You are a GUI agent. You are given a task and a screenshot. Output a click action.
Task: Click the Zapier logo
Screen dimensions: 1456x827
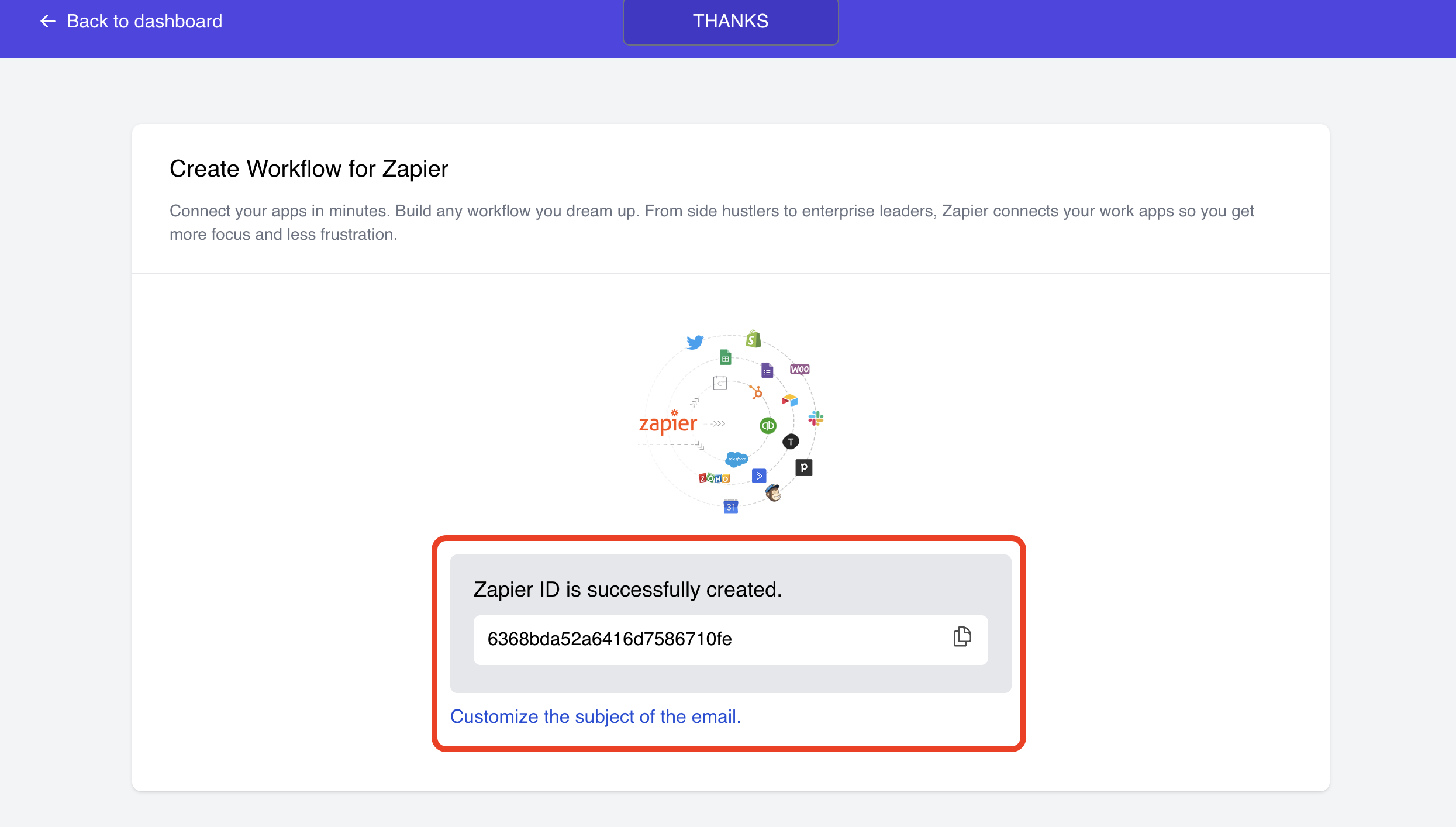668,422
